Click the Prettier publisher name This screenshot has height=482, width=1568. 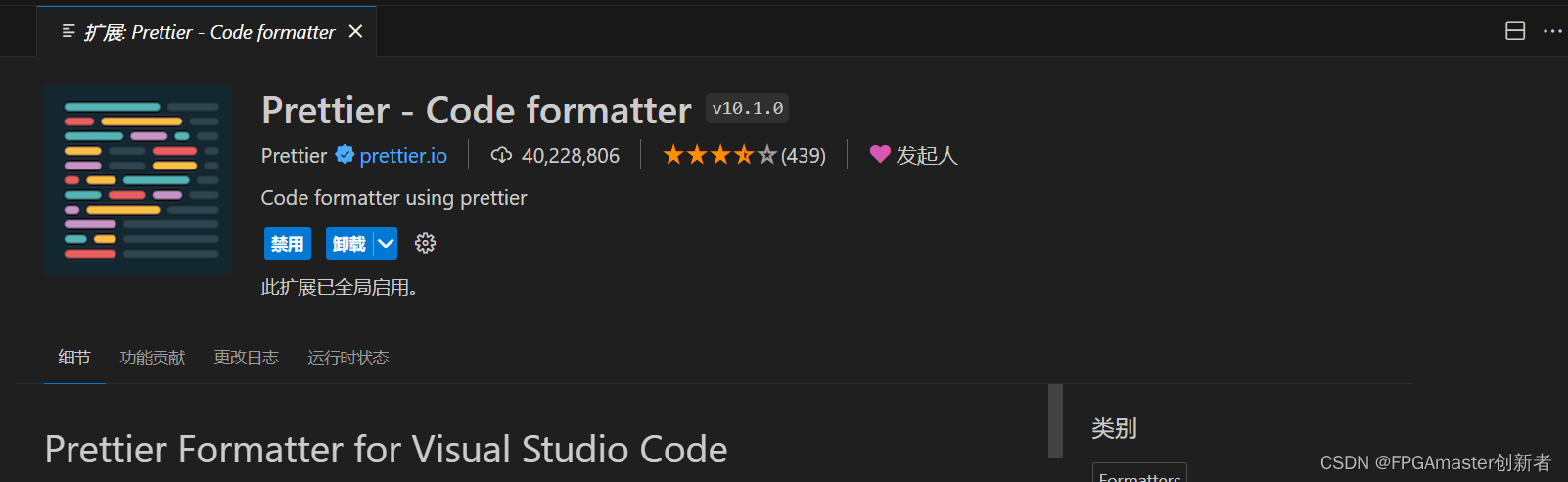pos(294,155)
